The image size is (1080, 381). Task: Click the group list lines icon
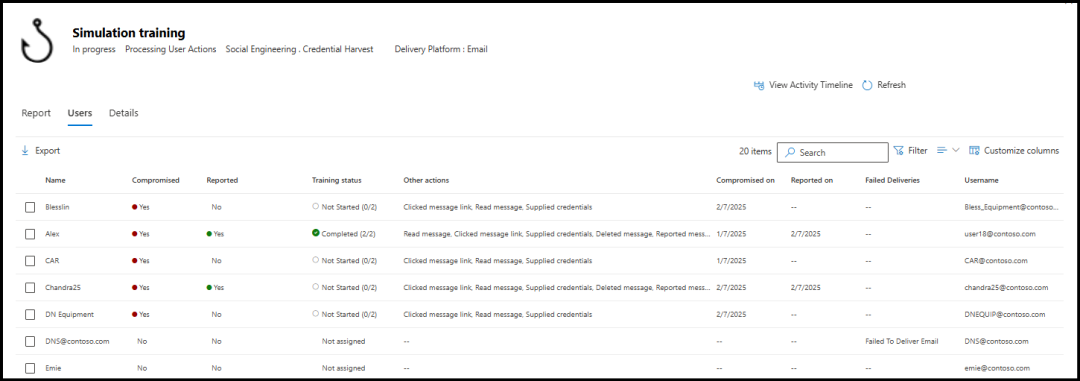coord(942,150)
